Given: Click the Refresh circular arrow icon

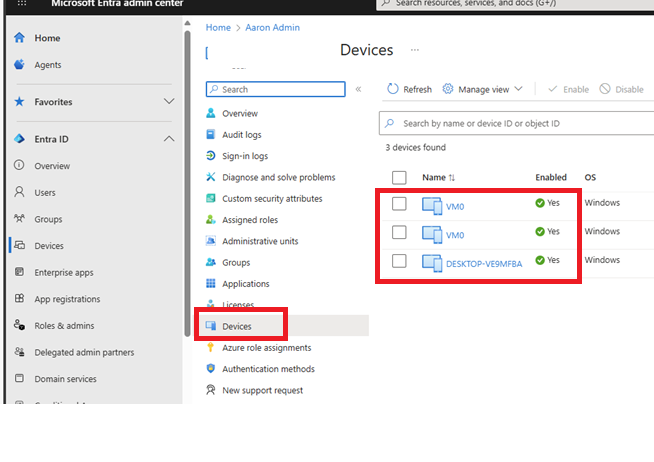Looking at the screenshot, I should coord(392,89).
